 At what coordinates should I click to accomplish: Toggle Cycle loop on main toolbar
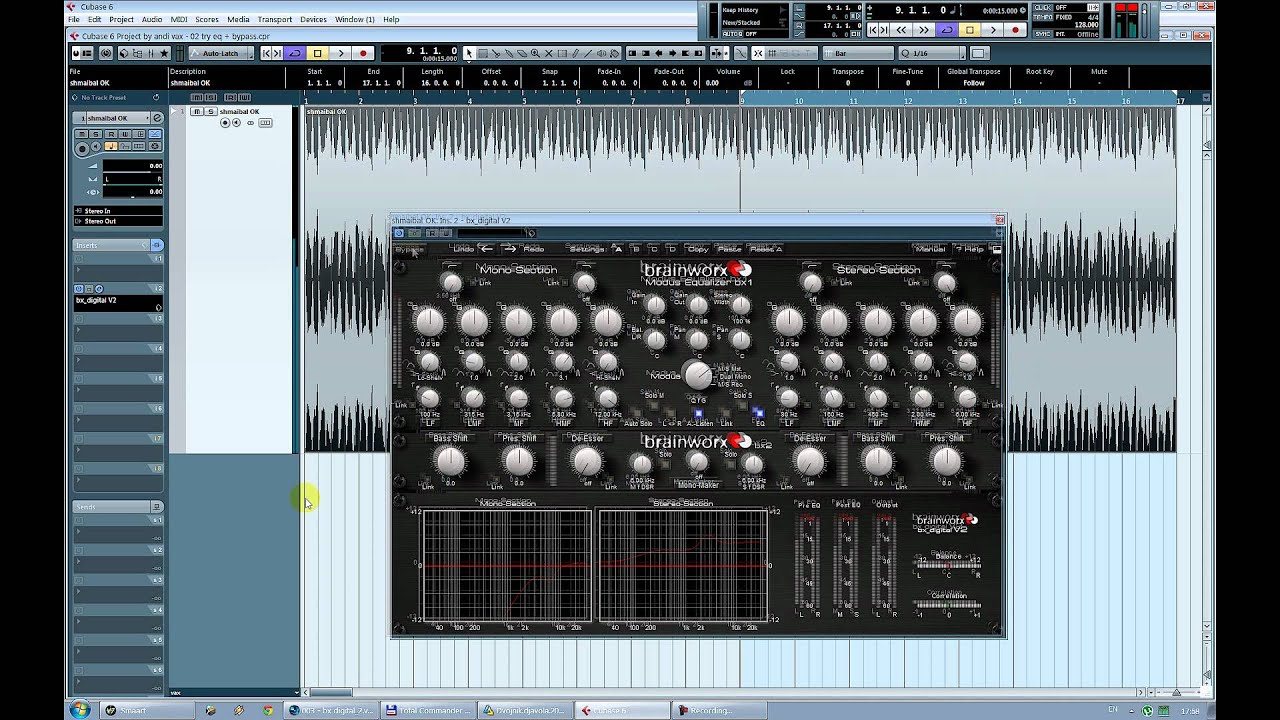(294, 53)
